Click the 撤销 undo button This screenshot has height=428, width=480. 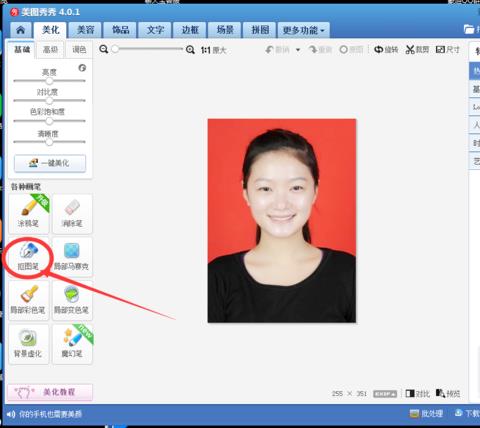point(277,50)
